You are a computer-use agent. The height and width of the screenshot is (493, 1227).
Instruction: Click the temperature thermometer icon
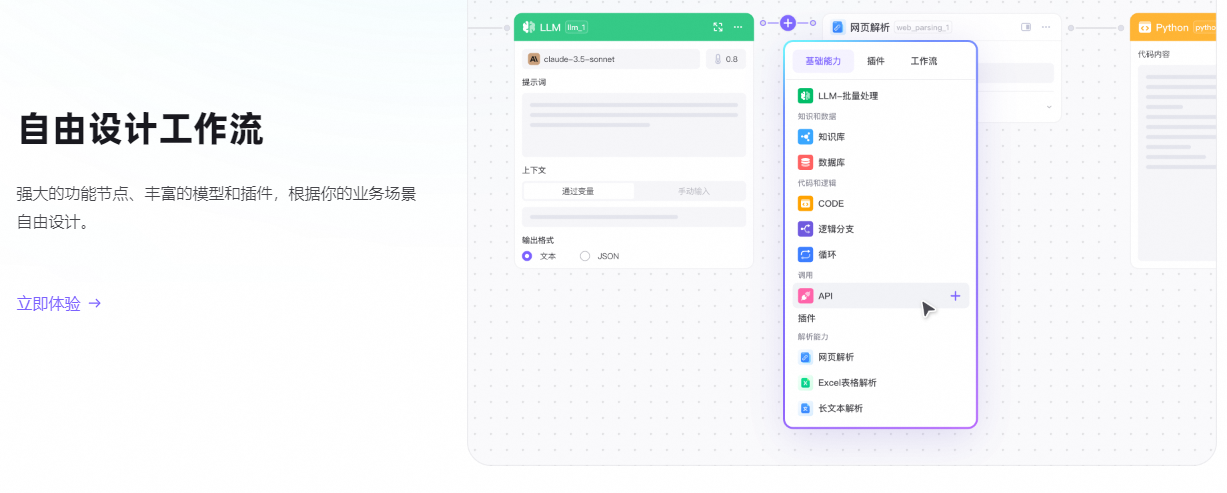(x=716, y=59)
